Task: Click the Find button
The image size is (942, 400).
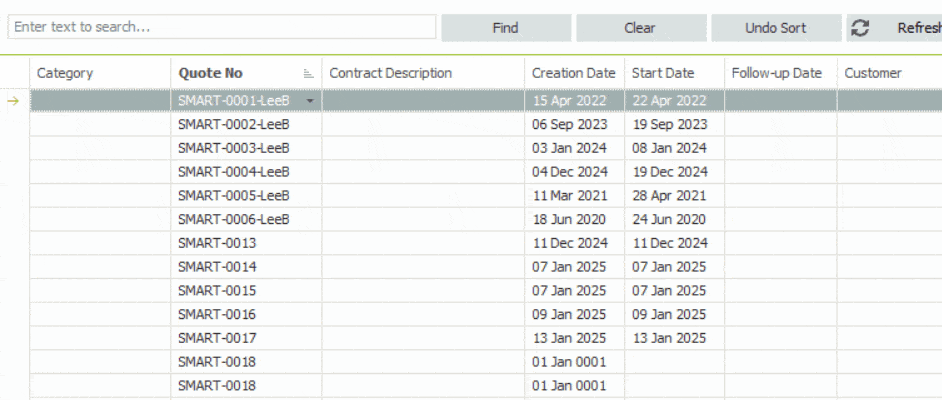Action: coord(505,28)
